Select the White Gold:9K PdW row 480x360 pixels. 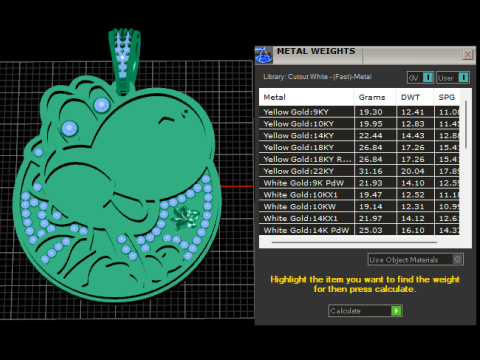(359, 183)
